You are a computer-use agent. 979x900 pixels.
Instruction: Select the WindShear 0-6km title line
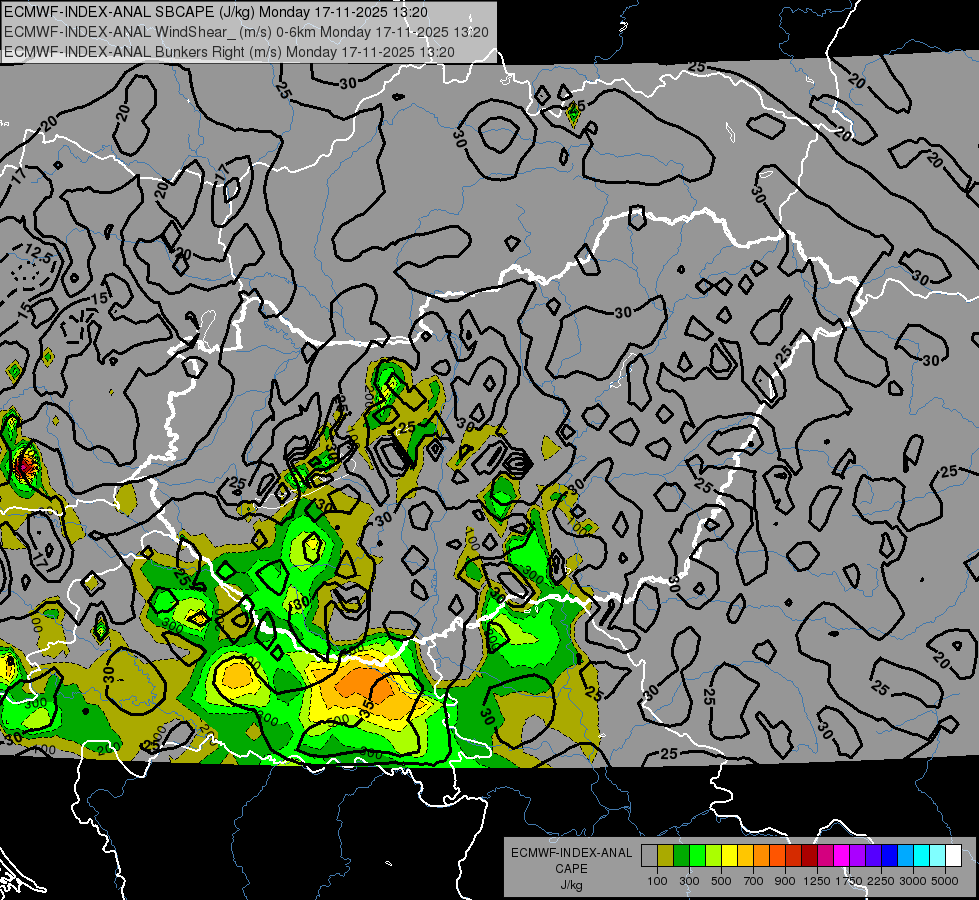[x=246, y=32]
